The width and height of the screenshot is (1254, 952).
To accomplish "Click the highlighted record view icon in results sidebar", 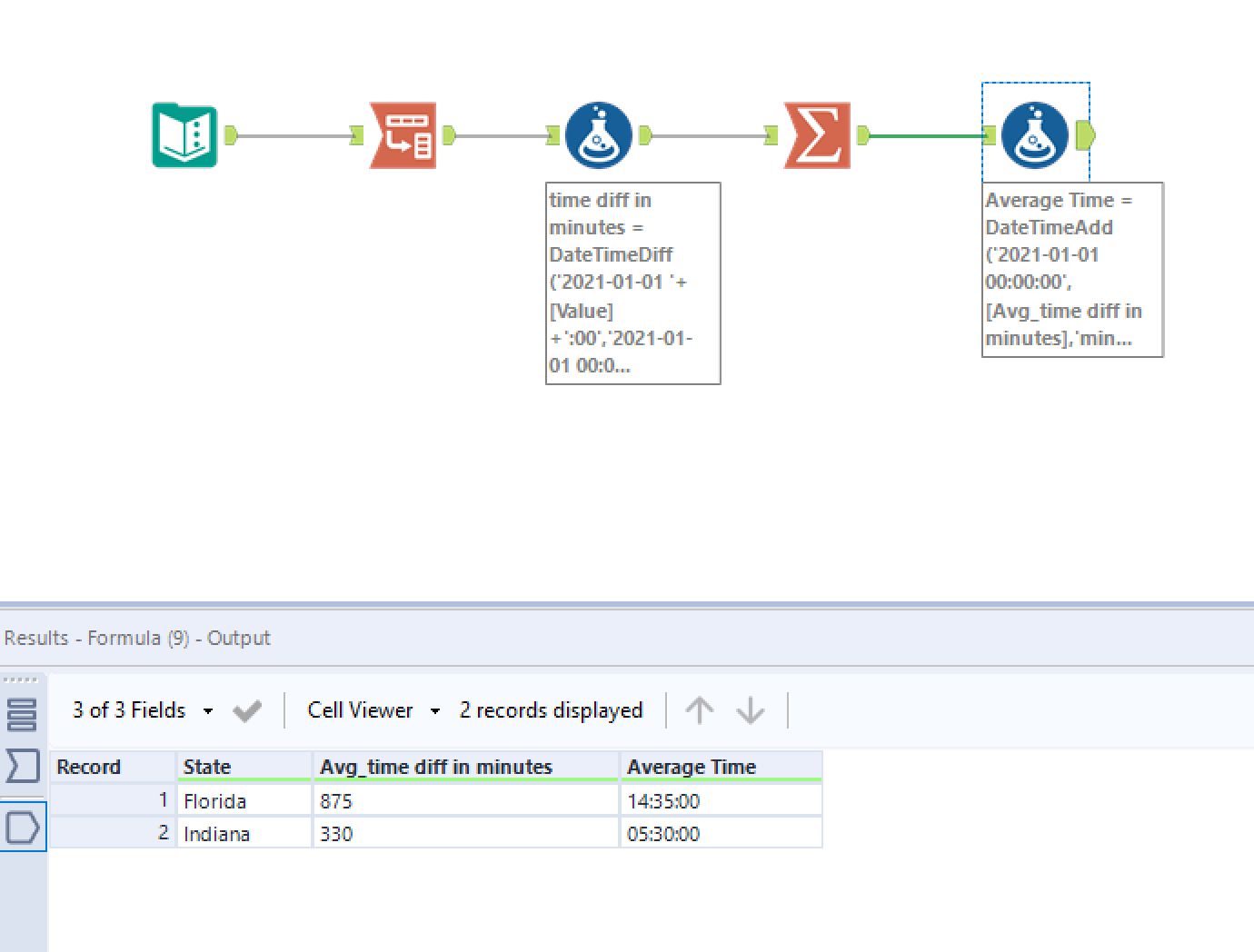I will (x=23, y=827).
